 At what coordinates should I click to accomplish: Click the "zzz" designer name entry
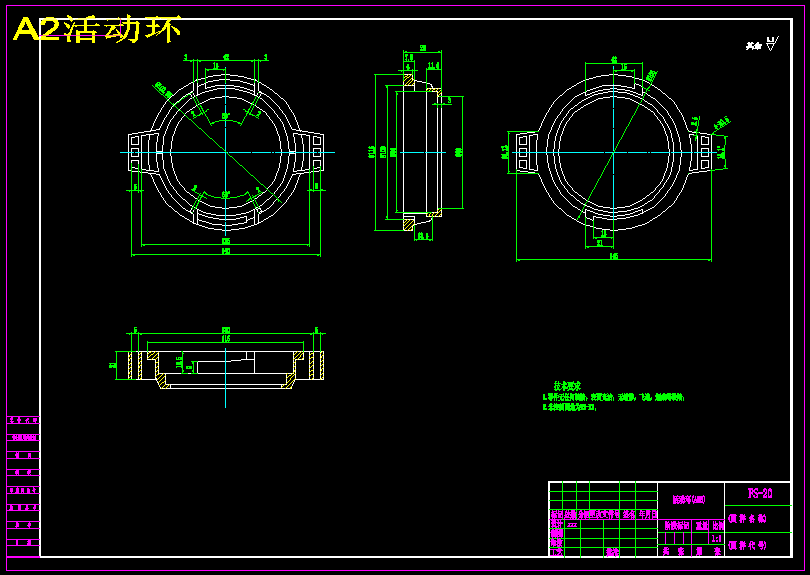click(572, 524)
